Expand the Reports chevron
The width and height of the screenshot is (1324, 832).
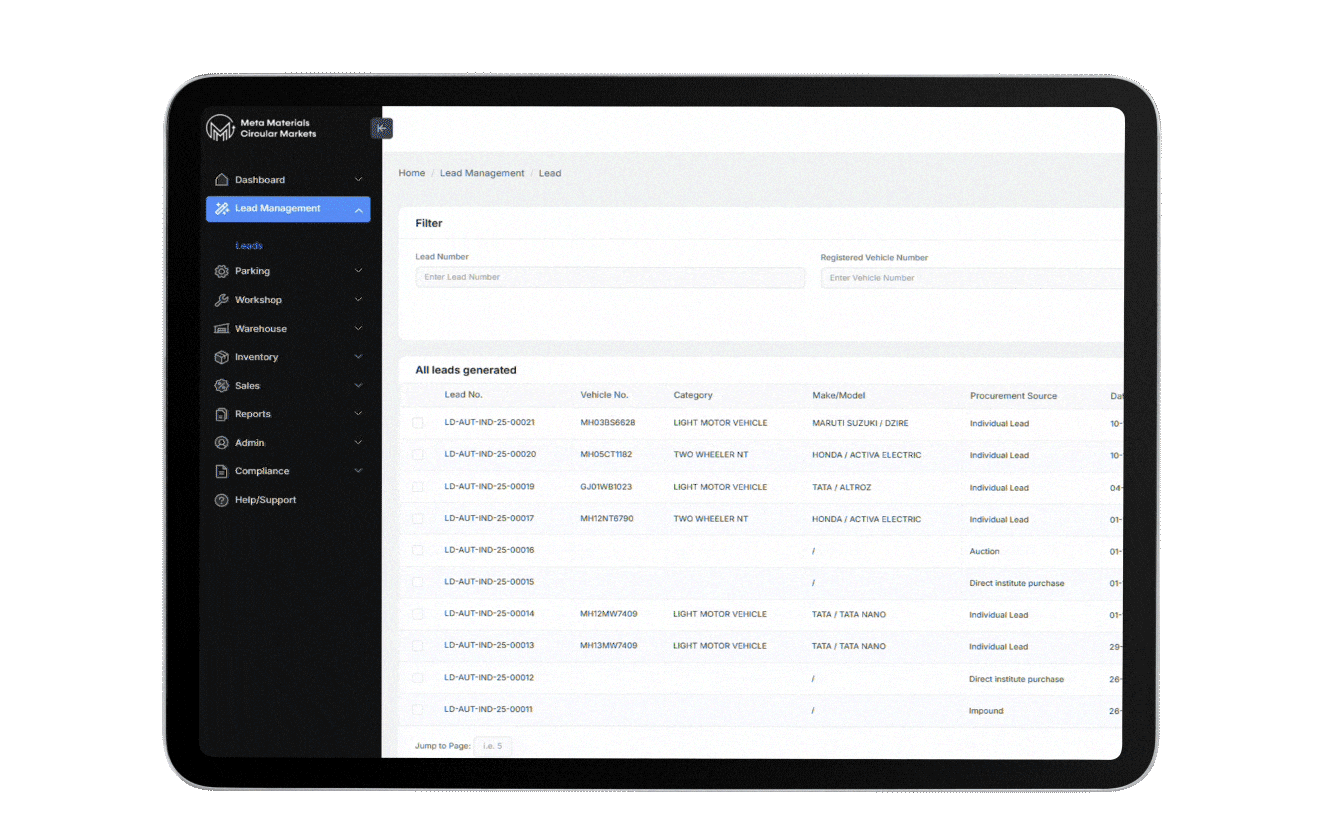pyautogui.click(x=359, y=414)
